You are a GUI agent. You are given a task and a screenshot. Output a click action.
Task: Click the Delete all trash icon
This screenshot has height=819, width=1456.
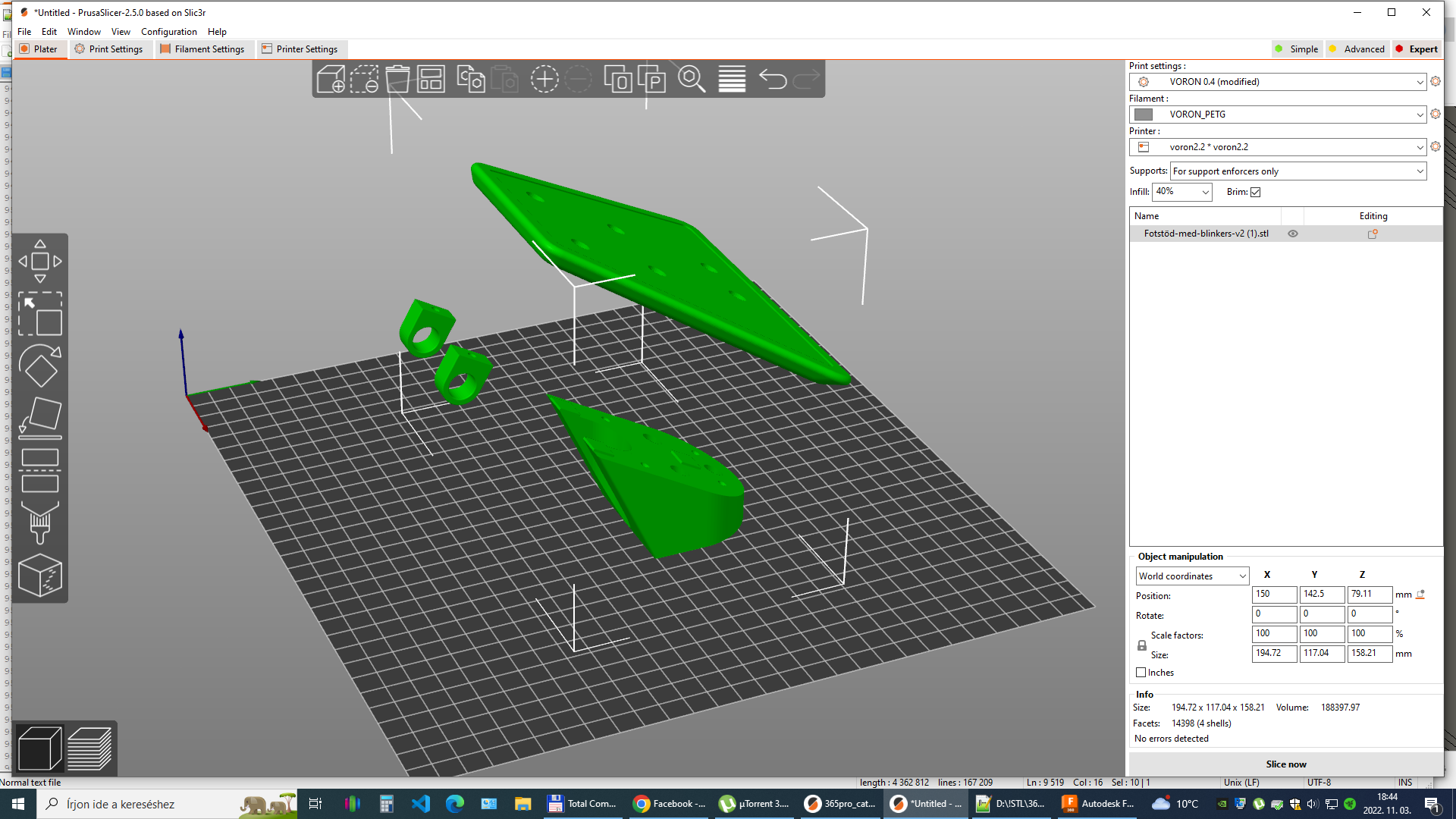tap(397, 79)
